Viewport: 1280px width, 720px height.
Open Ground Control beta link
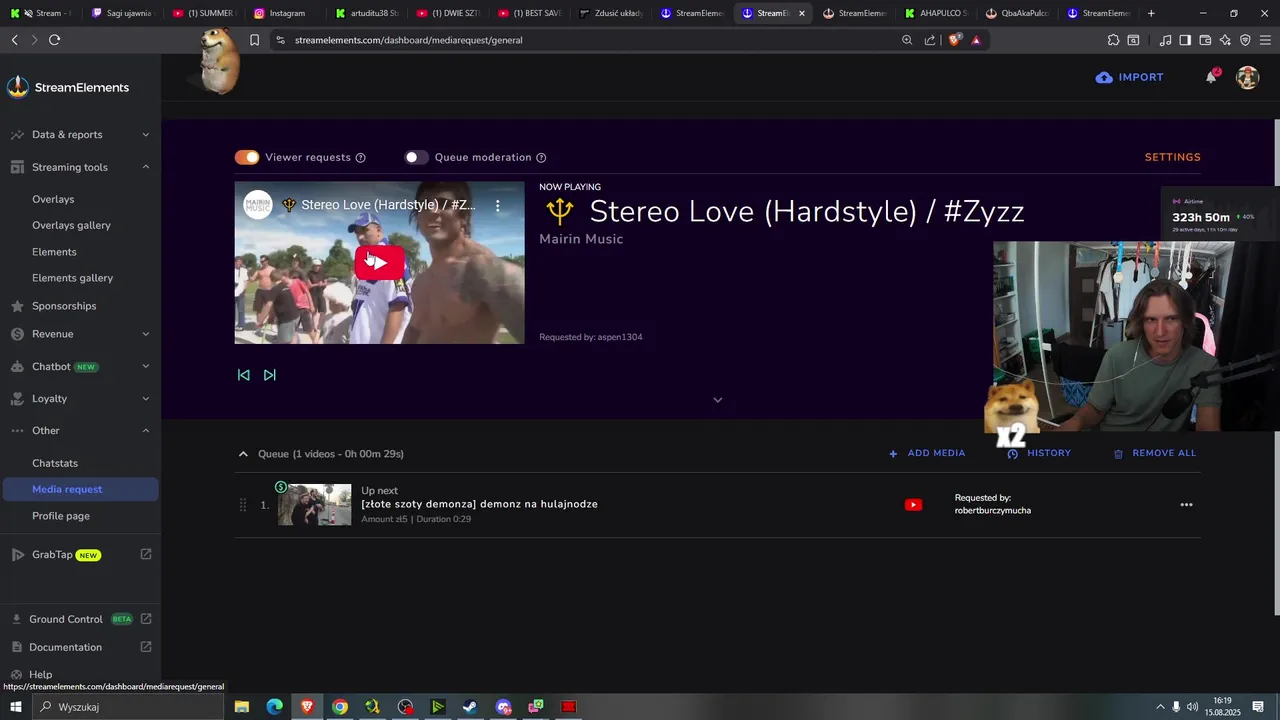(80, 619)
